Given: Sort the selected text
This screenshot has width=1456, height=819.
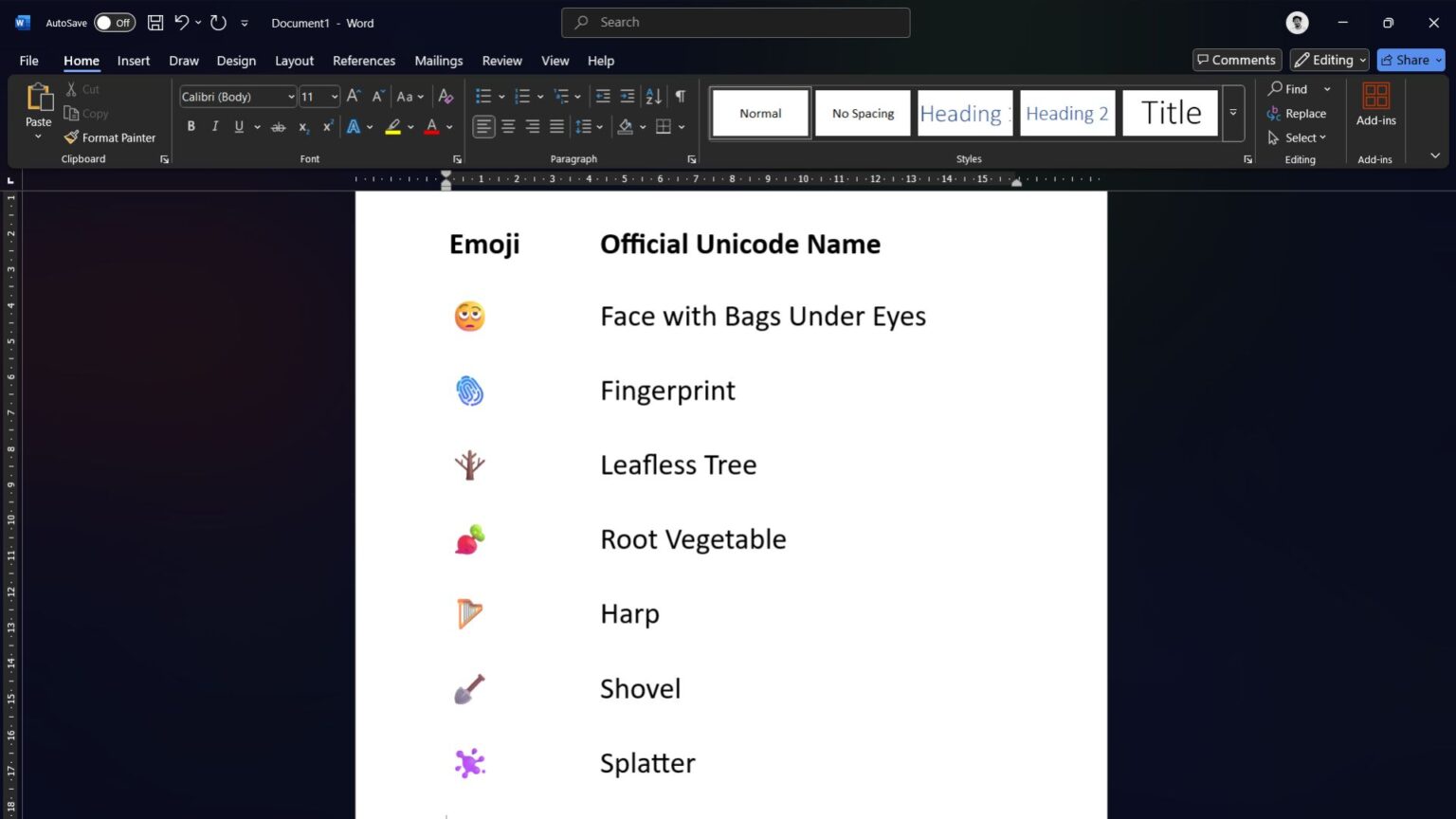Looking at the screenshot, I should pos(653,96).
